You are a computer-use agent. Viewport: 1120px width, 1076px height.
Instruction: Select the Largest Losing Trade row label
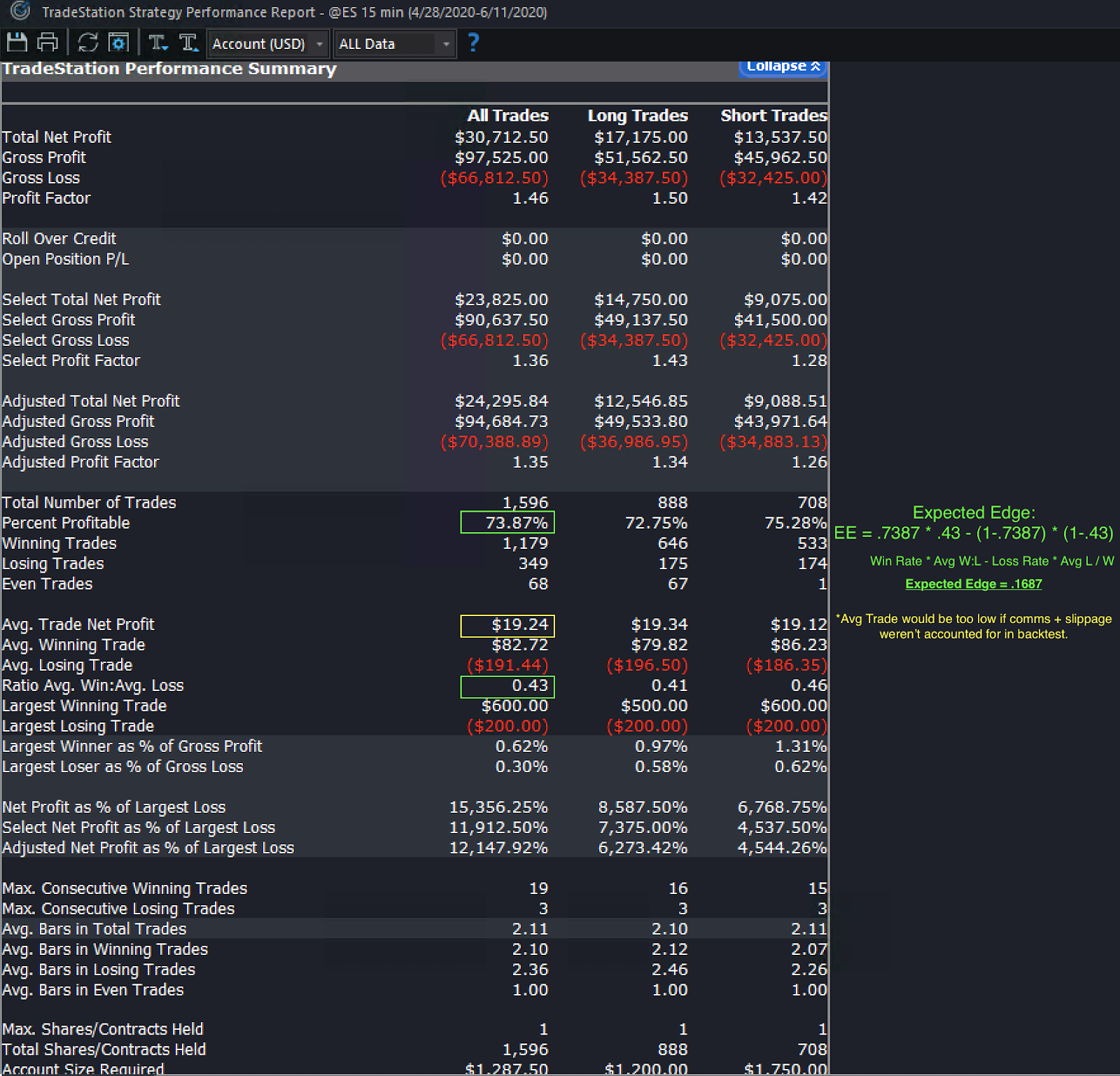(x=78, y=726)
